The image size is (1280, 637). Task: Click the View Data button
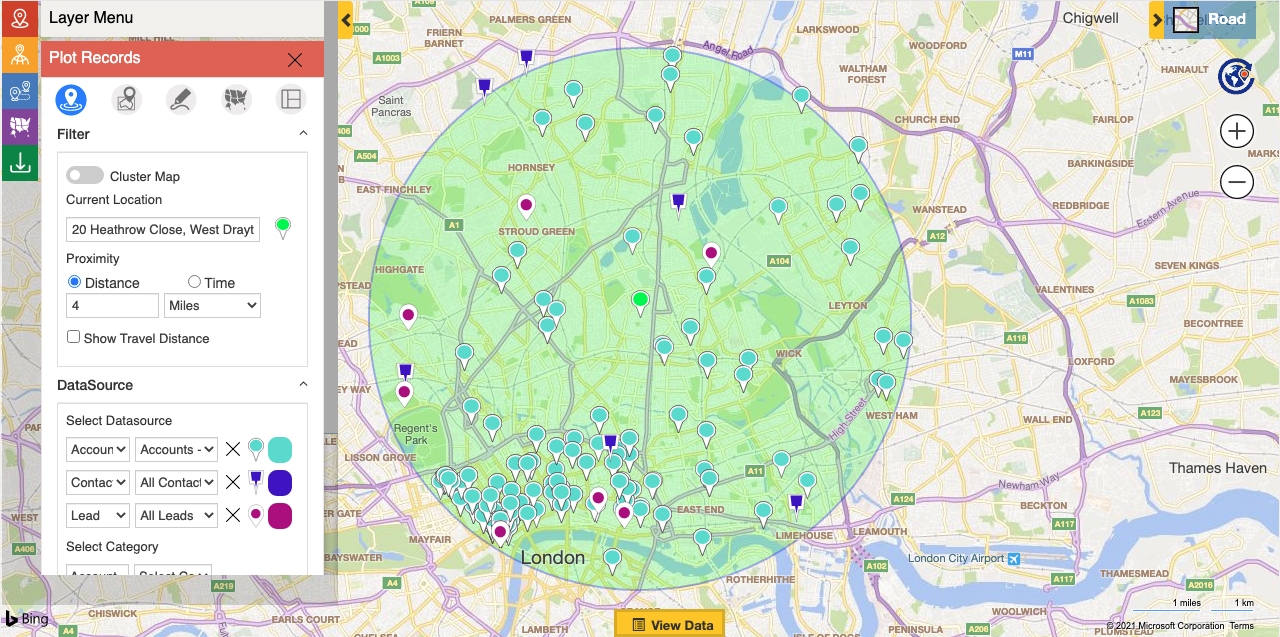tap(670, 625)
